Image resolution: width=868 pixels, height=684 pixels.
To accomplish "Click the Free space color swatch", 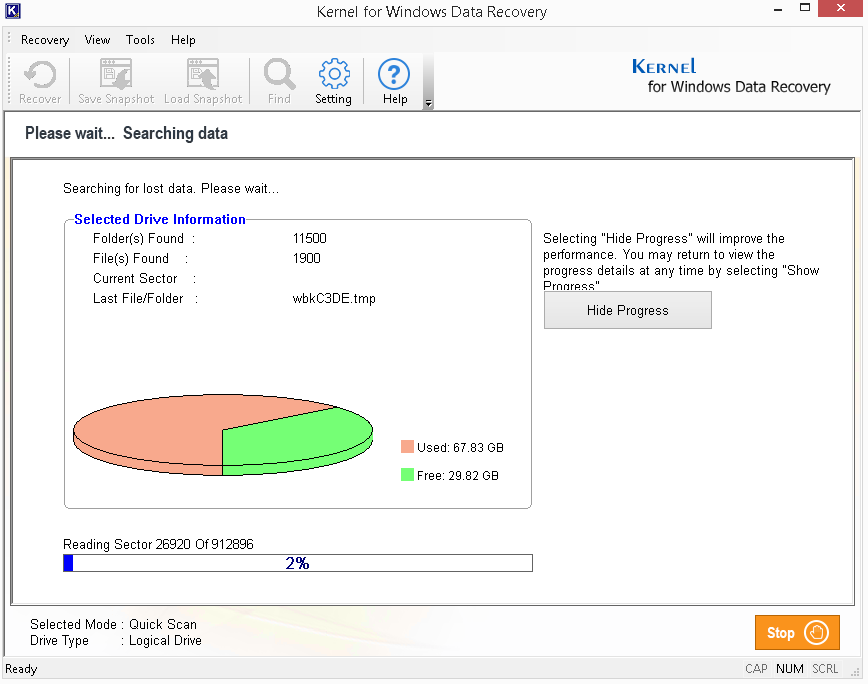I will tap(407, 475).
